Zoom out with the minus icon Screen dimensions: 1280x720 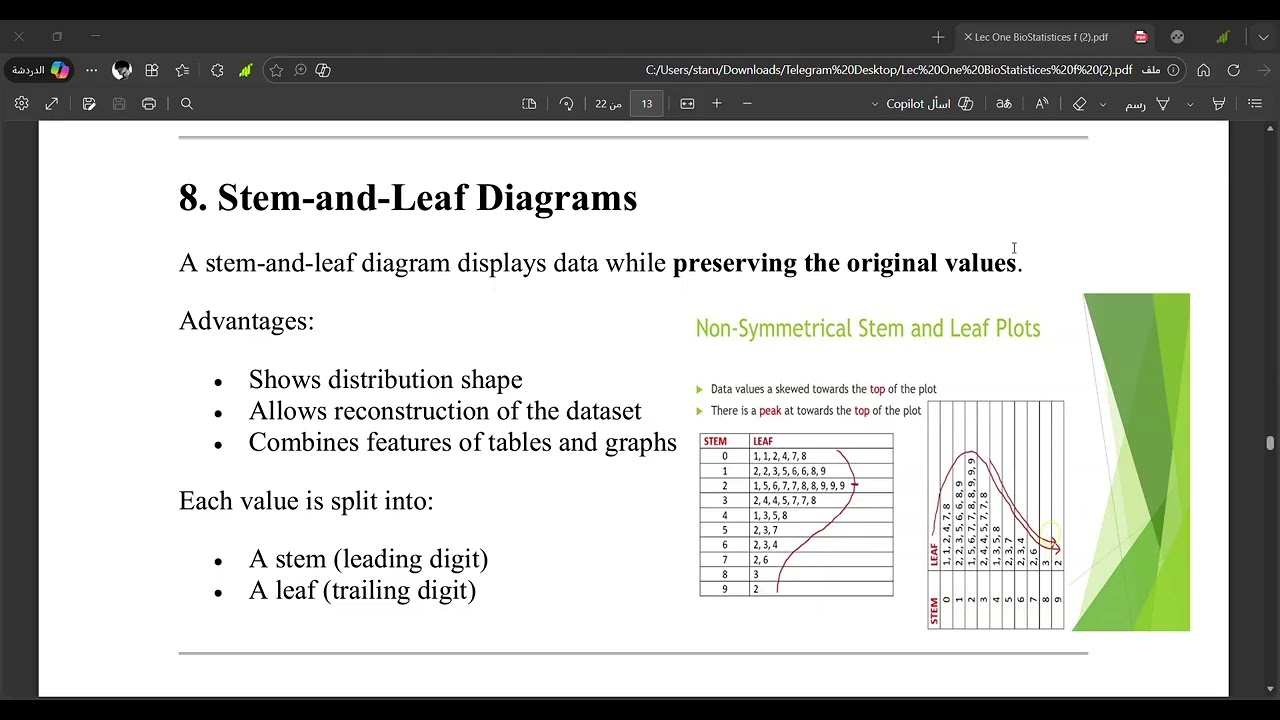pyautogui.click(x=747, y=104)
